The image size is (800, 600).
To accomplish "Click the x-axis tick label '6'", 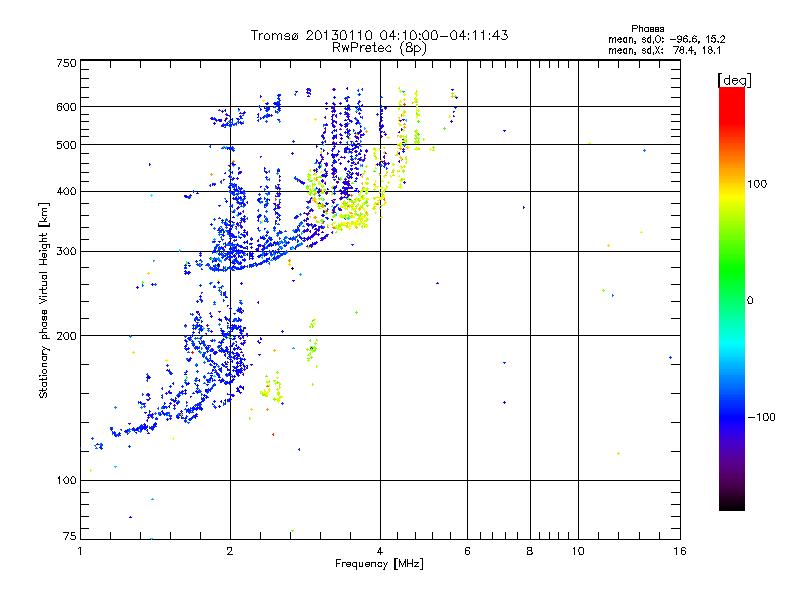I will 467,551.
